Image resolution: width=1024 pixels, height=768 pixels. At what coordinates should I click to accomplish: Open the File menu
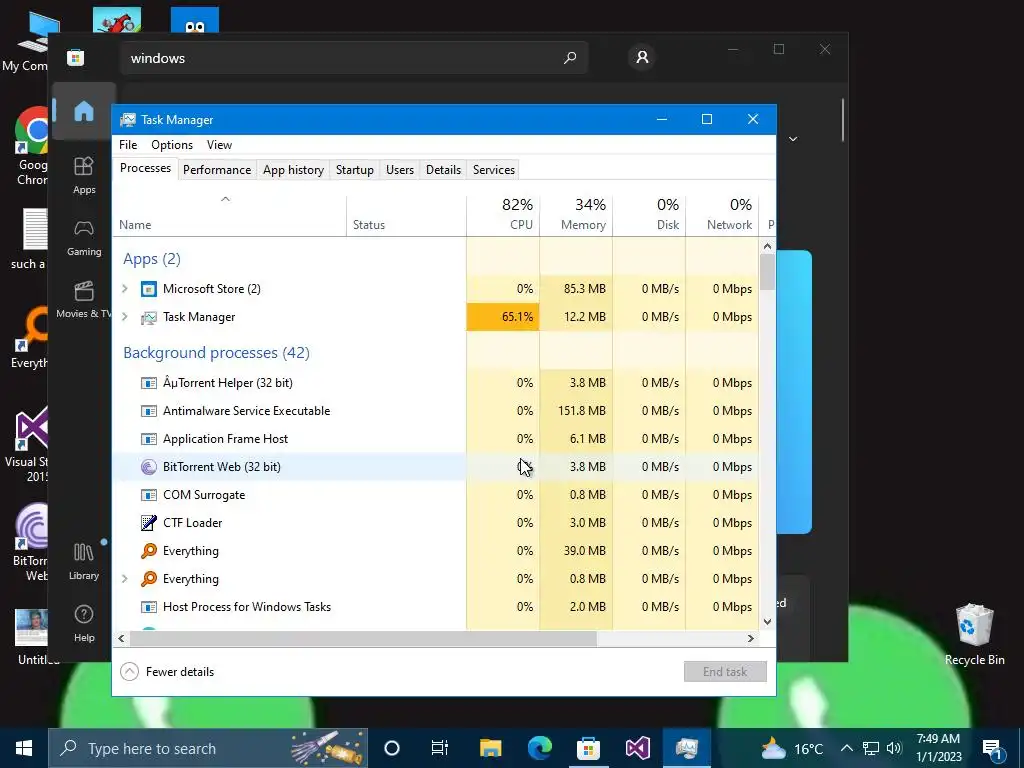pyautogui.click(x=128, y=145)
